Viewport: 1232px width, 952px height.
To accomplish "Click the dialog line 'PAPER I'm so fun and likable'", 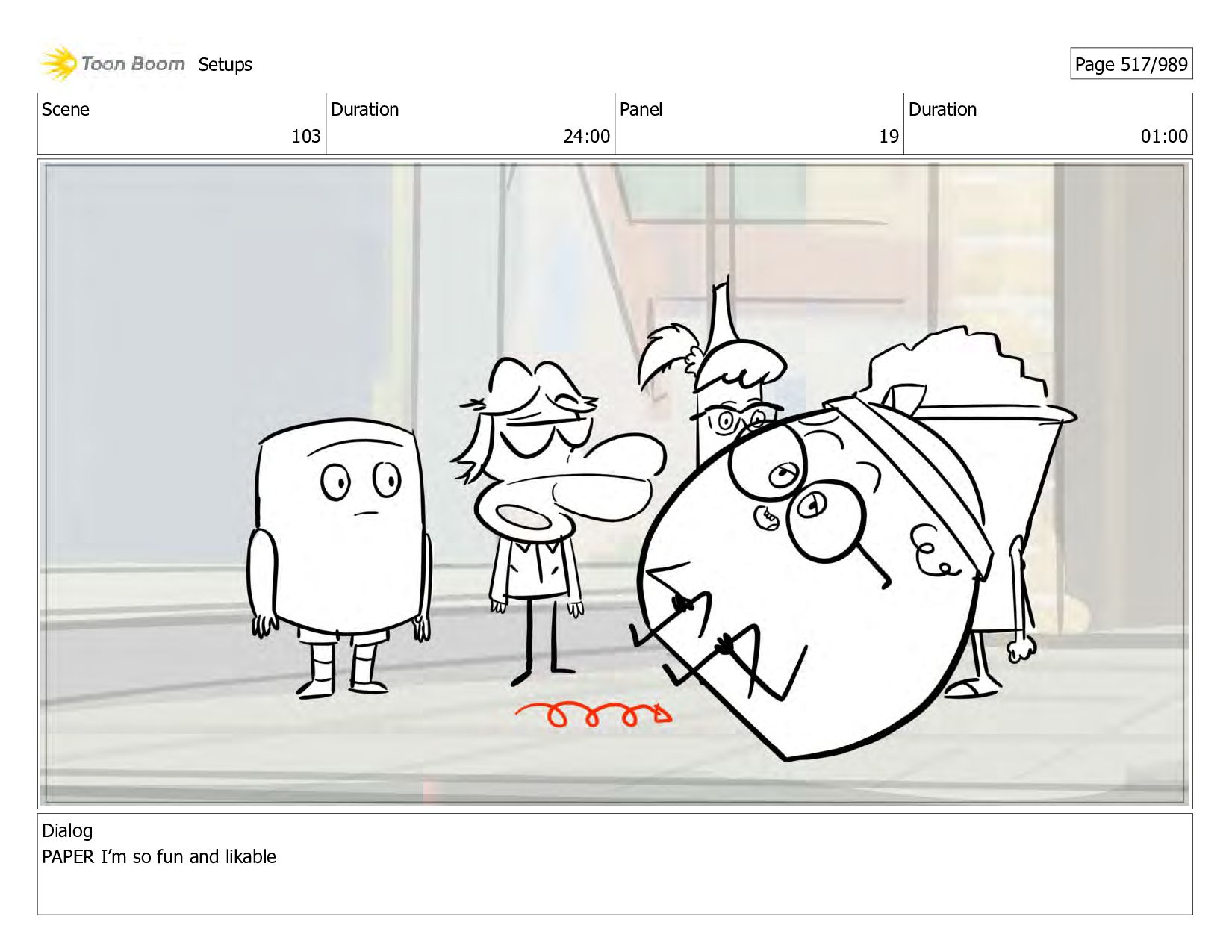I will click(x=159, y=856).
